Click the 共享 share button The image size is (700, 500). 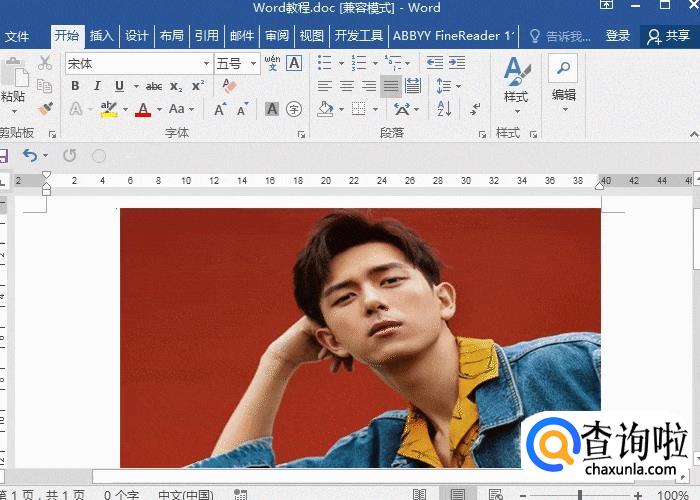click(x=669, y=36)
